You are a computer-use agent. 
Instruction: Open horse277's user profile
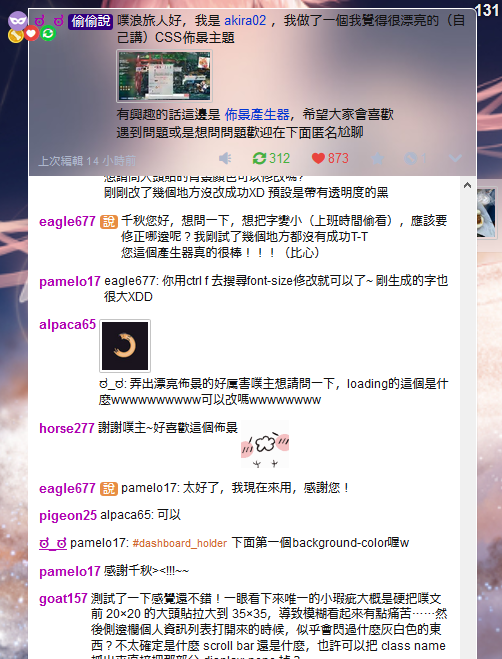67,428
